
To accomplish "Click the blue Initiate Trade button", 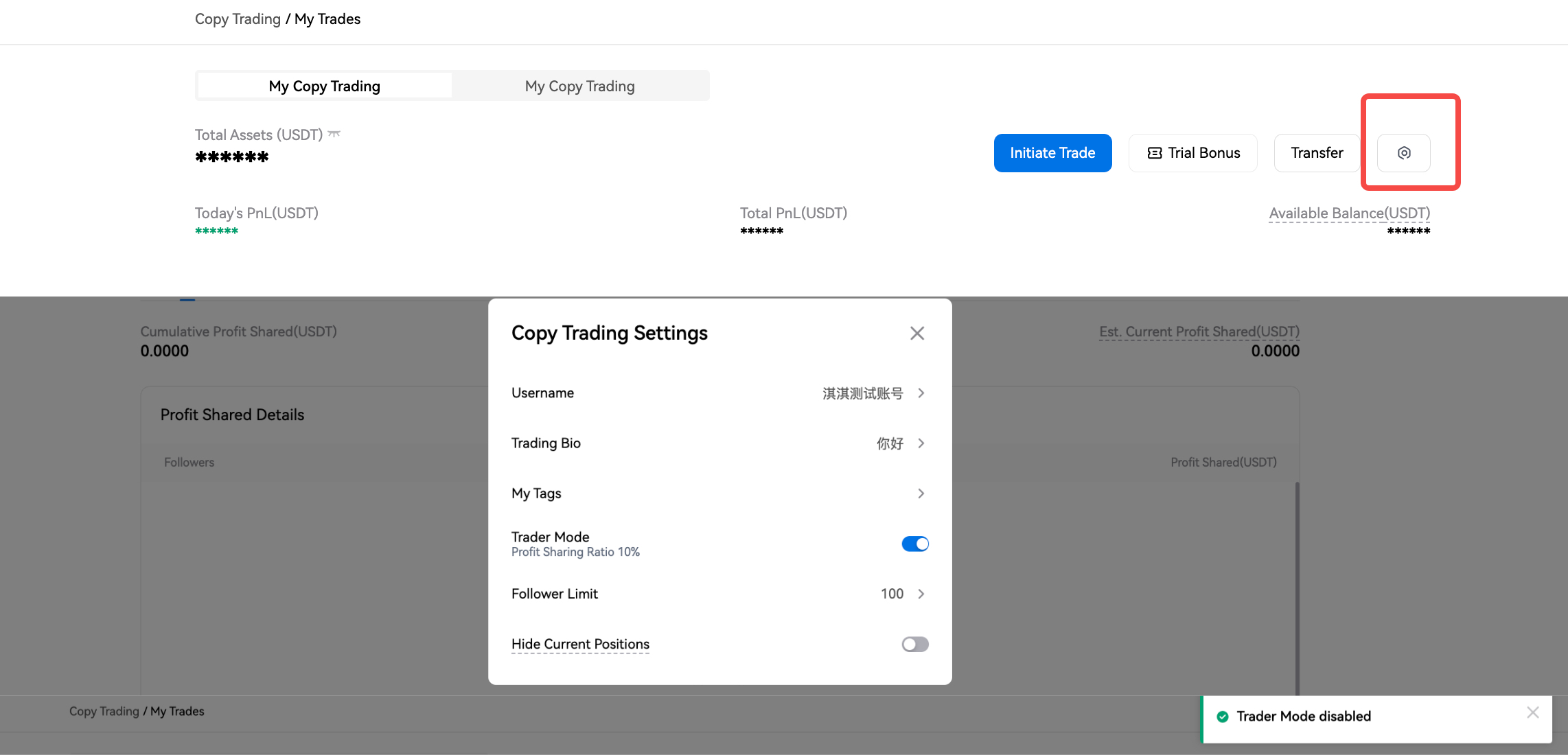I will pos(1052,153).
